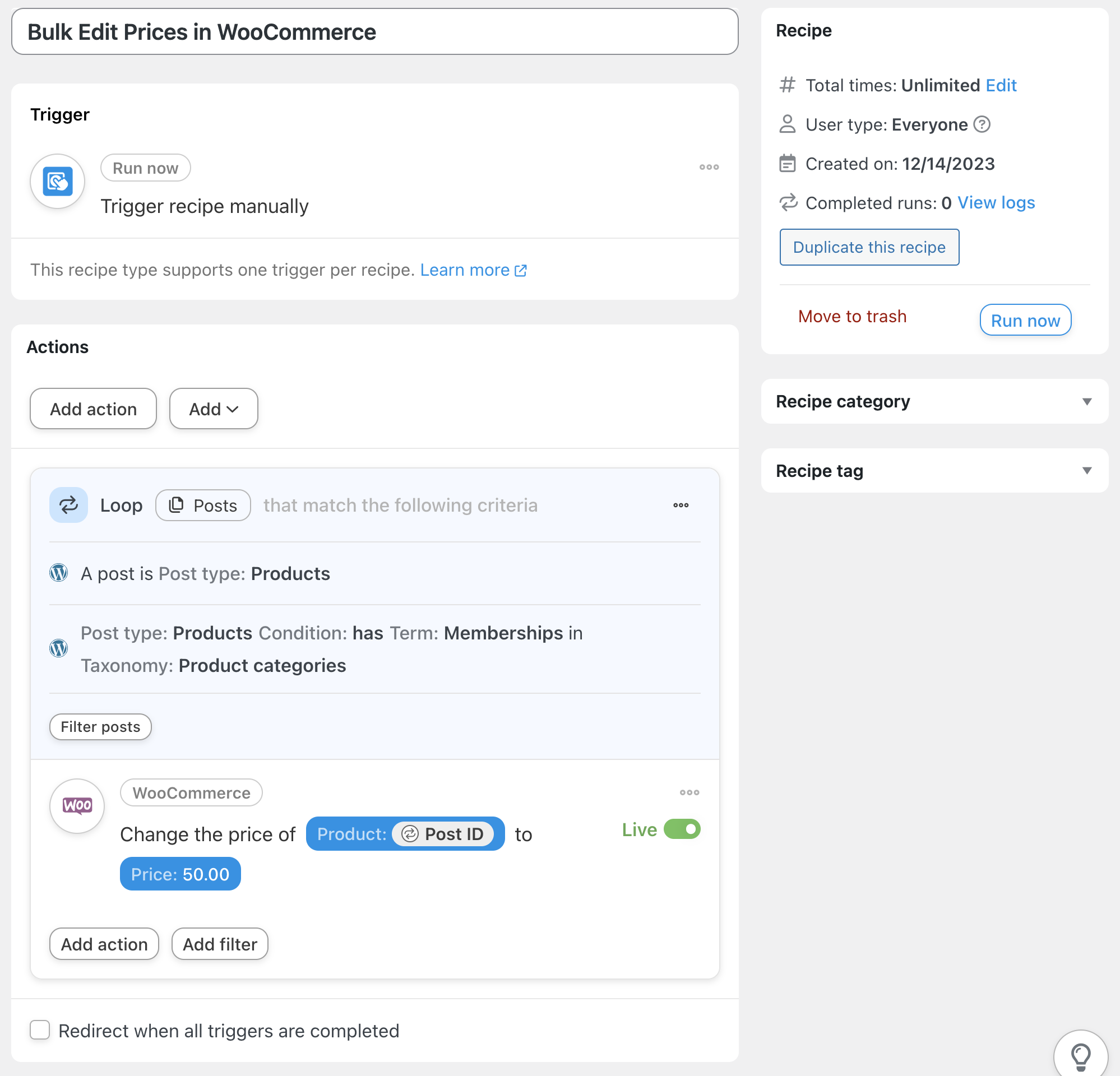This screenshot has height=1076, width=1120.
Task: Click the Price: 50.00 token
Action: click(180, 874)
